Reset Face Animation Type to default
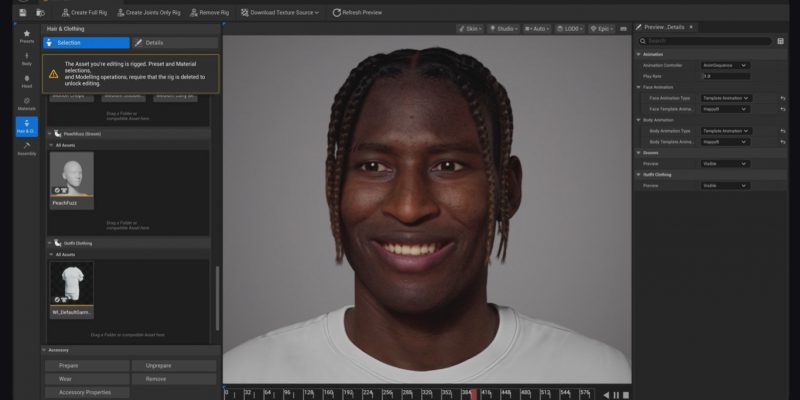Viewport: 800px width, 400px height. (x=783, y=98)
